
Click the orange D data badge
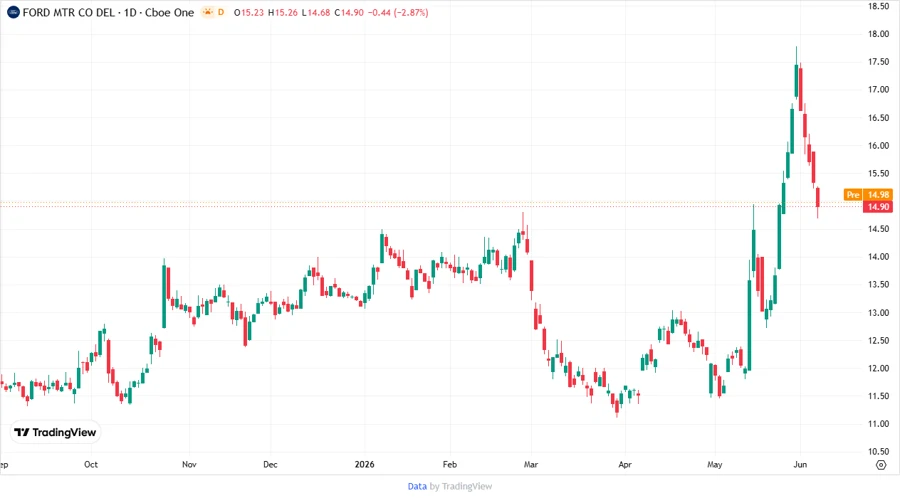[x=221, y=12]
